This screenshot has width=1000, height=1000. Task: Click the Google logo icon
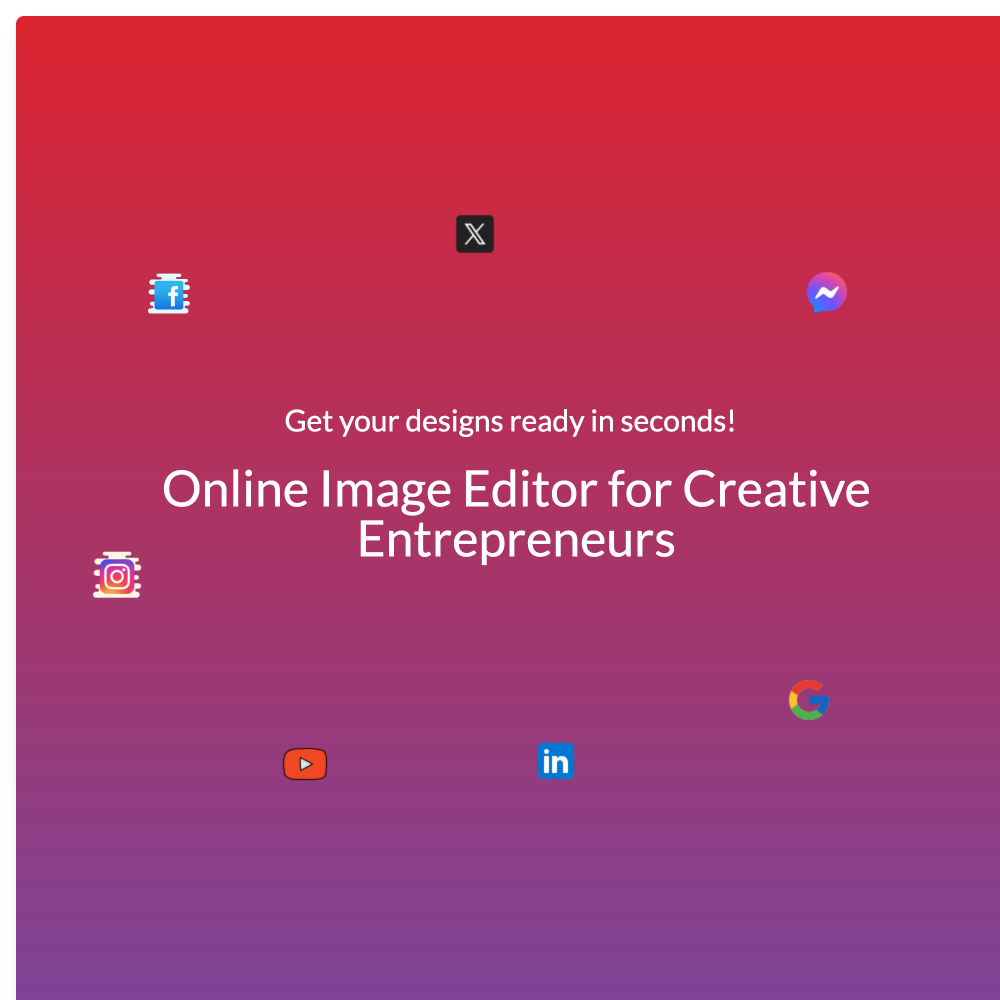[x=809, y=700]
